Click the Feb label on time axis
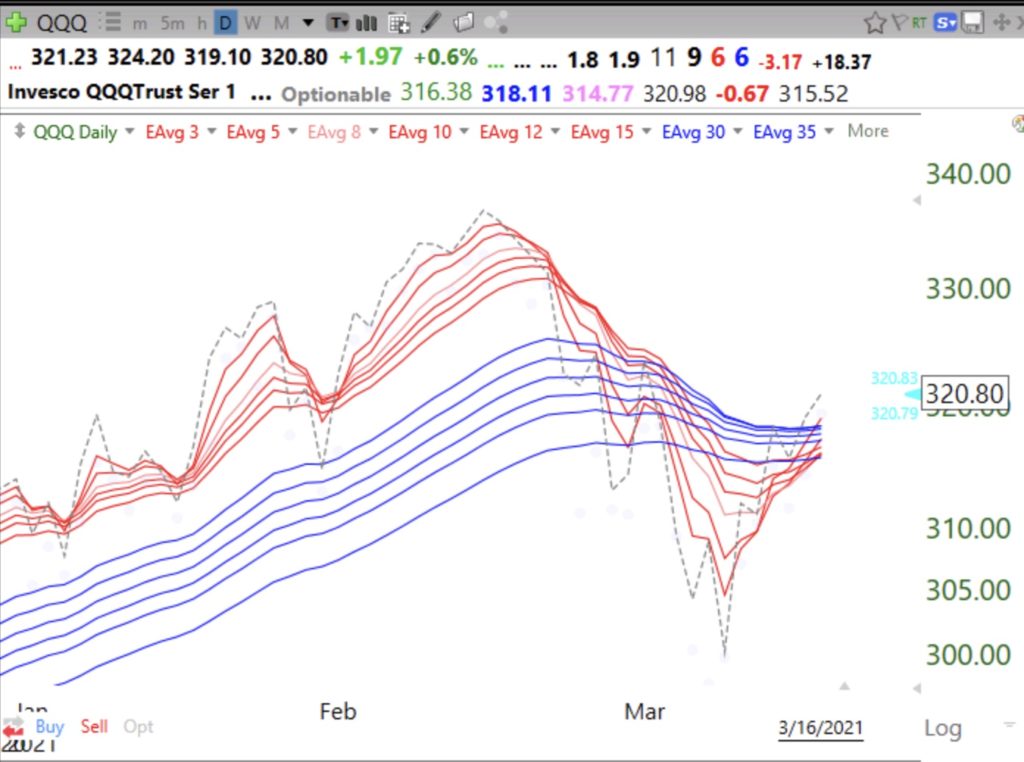This screenshot has width=1024, height=762. pos(338,711)
